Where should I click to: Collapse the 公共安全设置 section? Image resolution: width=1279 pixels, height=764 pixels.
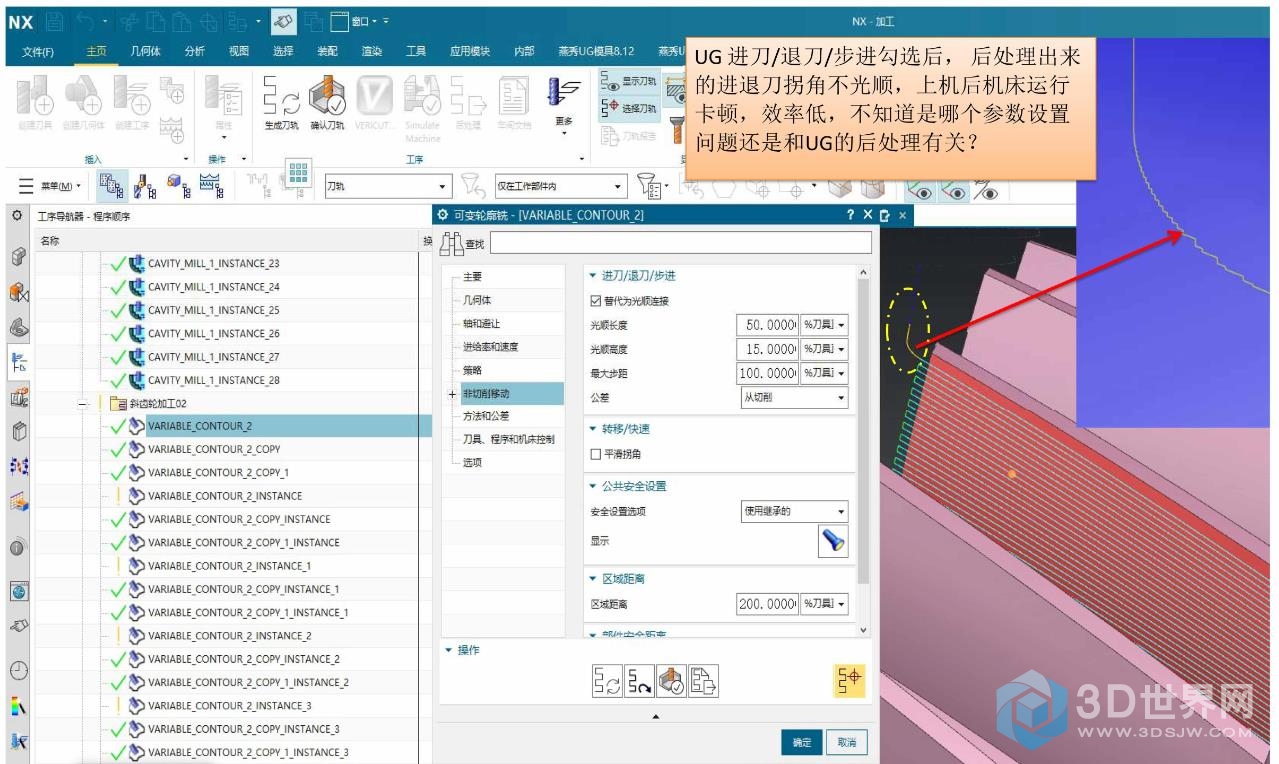click(593, 486)
